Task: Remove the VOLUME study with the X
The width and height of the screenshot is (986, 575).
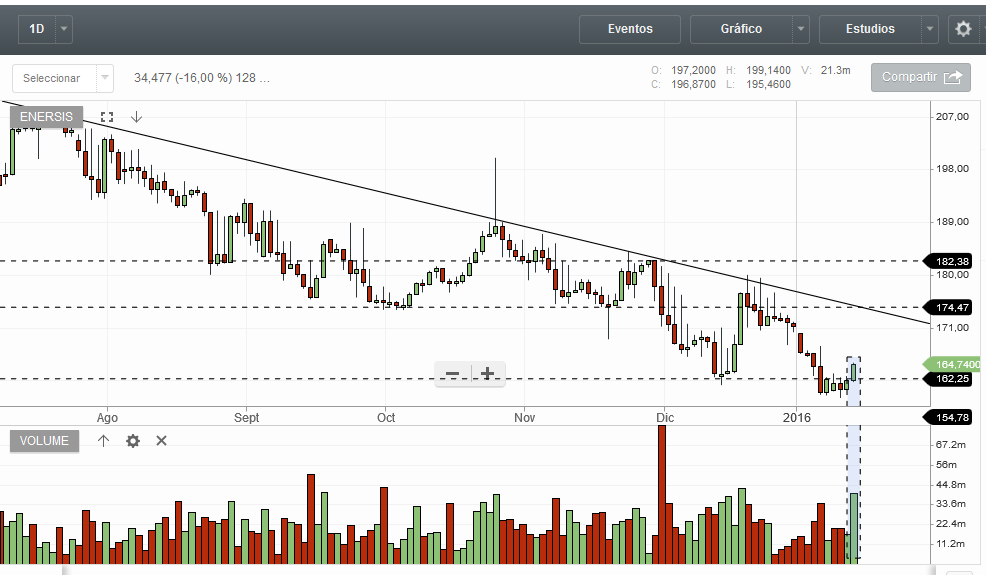Action: [x=162, y=441]
